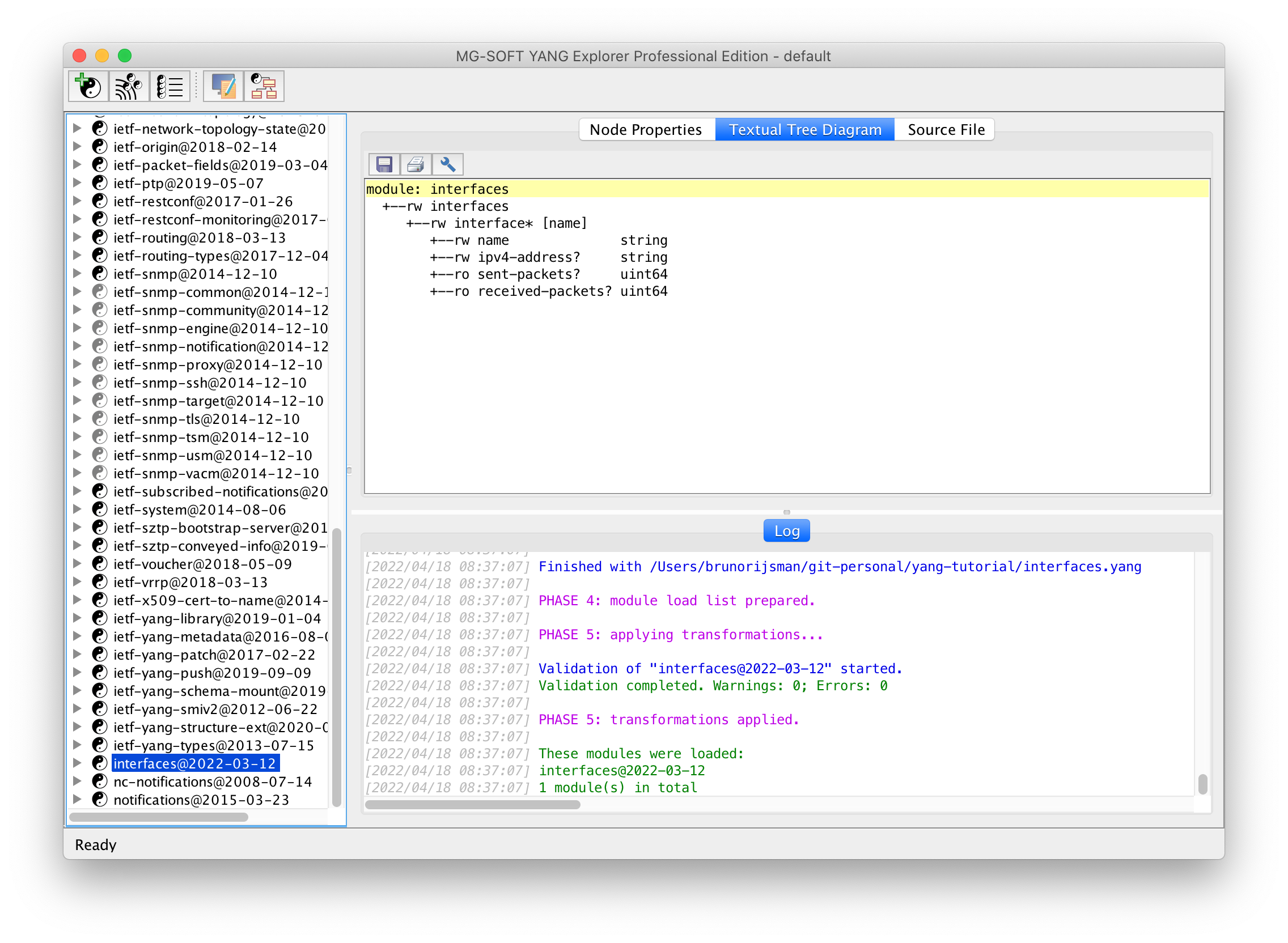This screenshot has height=943, width=1288.
Task: Click the Add New YANG Module toolbar icon
Action: click(87, 86)
